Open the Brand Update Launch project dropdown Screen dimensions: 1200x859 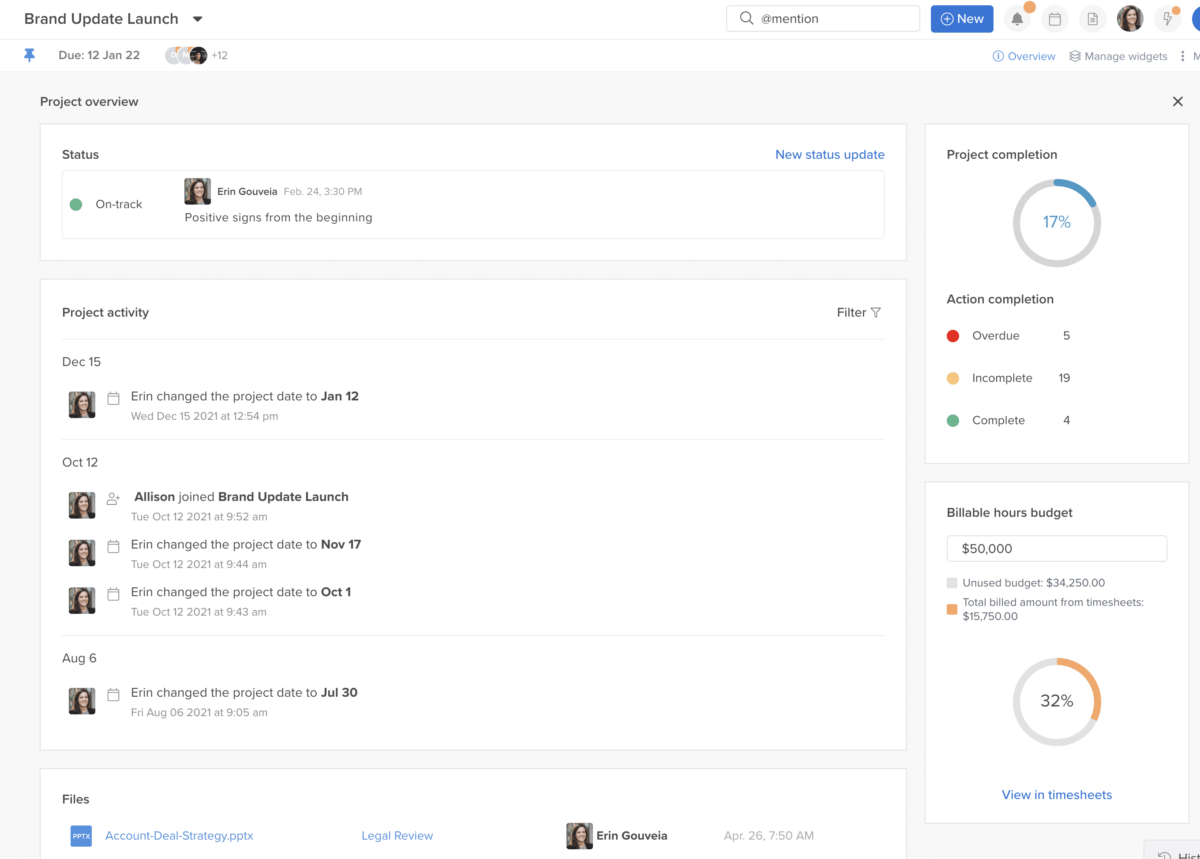click(x=197, y=18)
